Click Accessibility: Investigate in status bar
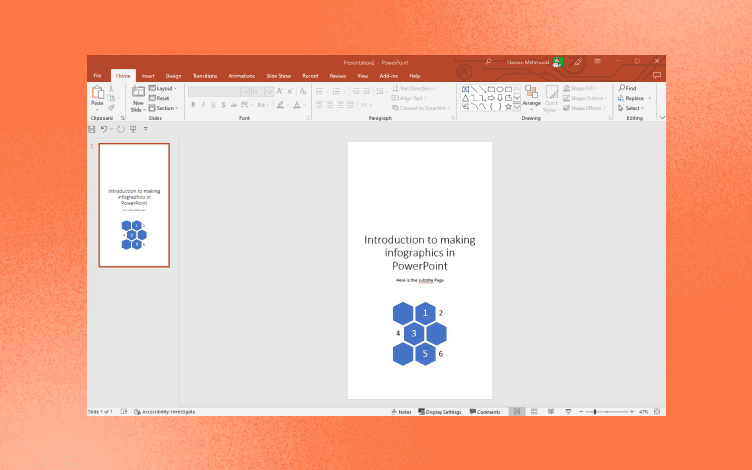The height and width of the screenshot is (470, 752). (164, 411)
